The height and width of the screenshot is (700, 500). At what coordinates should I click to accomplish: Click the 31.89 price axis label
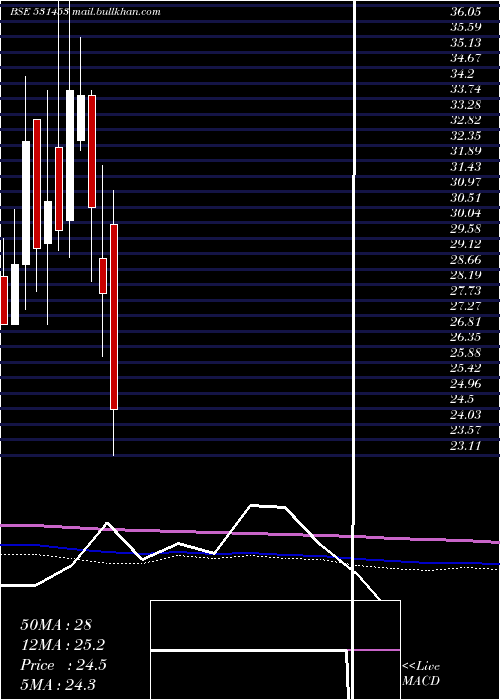(x=466, y=151)
